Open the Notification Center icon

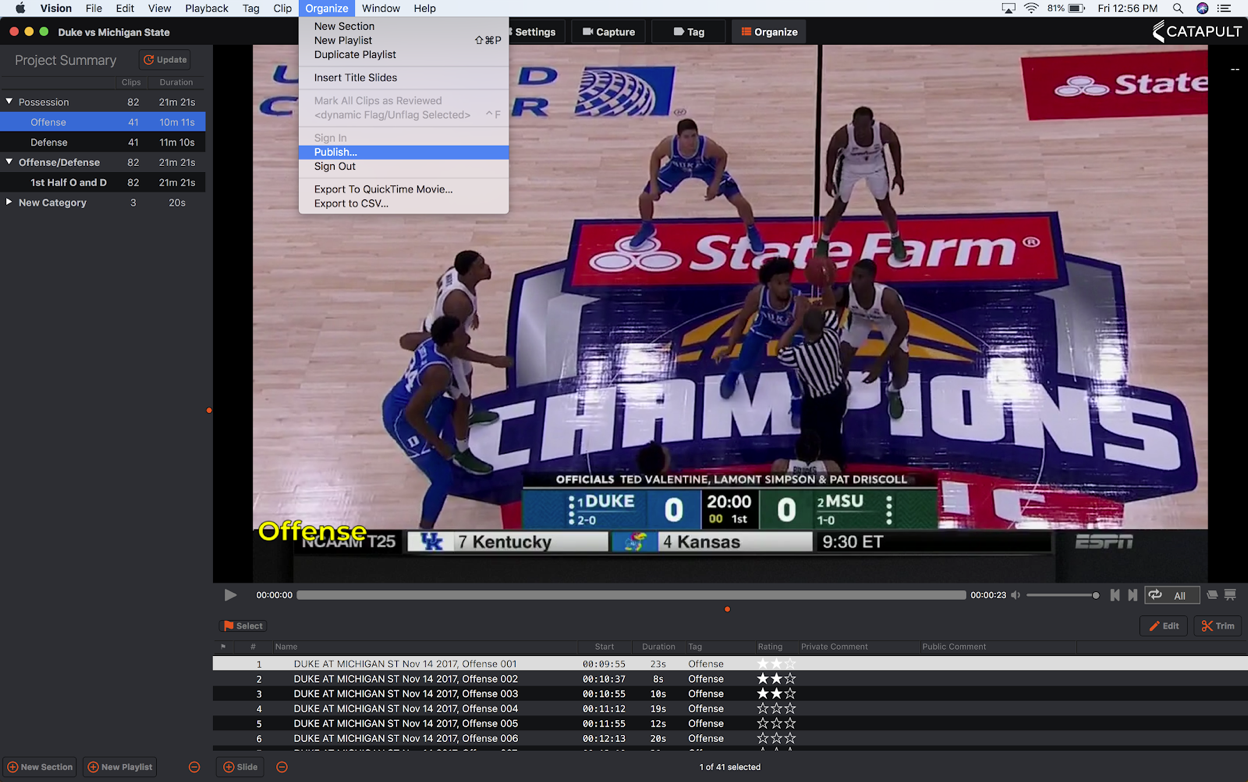click(x=1224, y=8)
